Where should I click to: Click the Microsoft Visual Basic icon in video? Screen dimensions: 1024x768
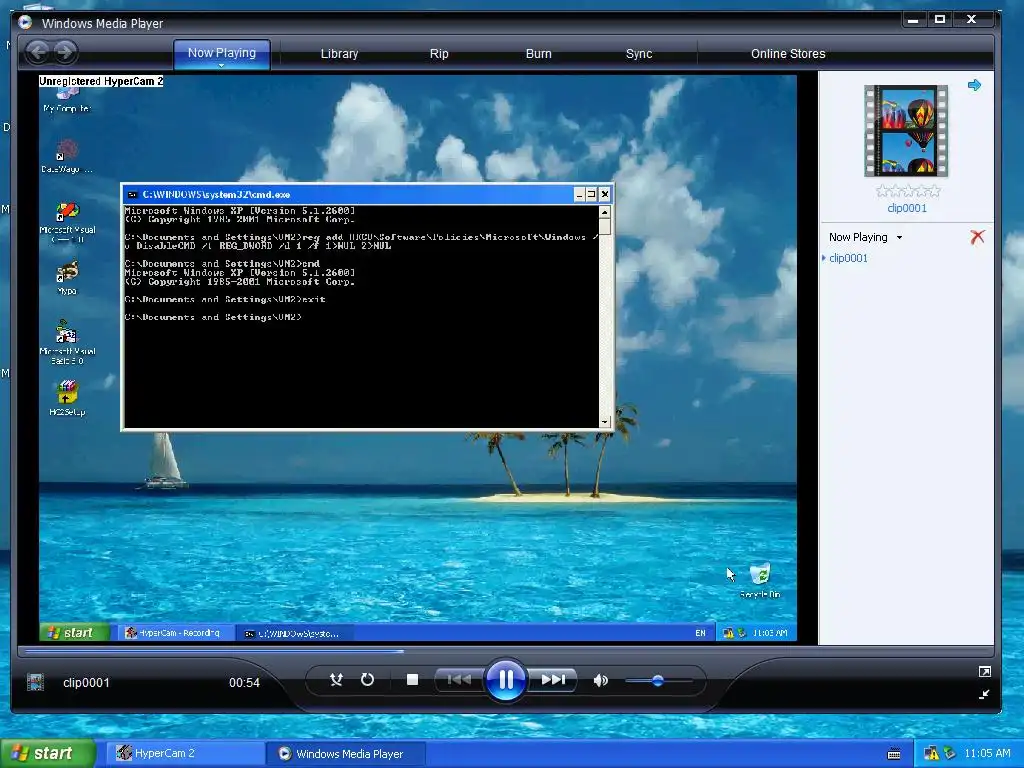[x=67, y=342]
